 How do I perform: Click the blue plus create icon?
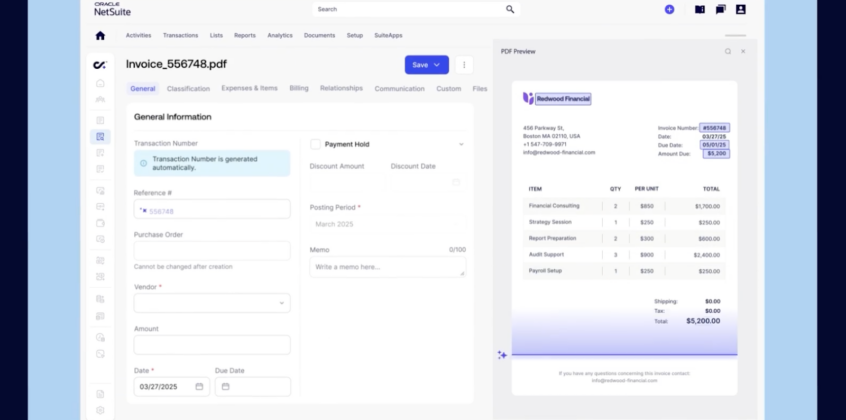pyautogui.click(x=669, y=9)
